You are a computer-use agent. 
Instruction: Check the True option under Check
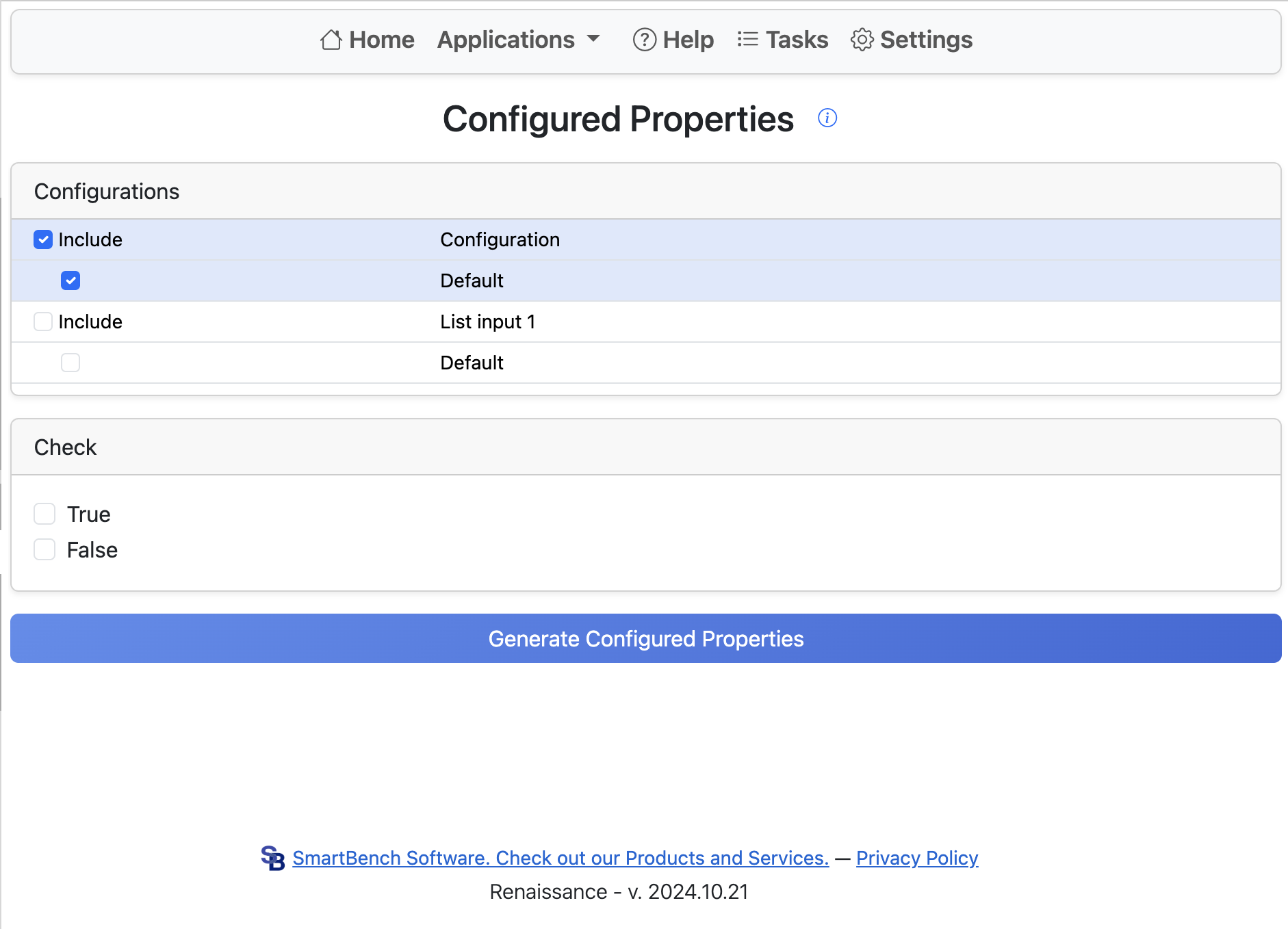[x=44, y=514]
